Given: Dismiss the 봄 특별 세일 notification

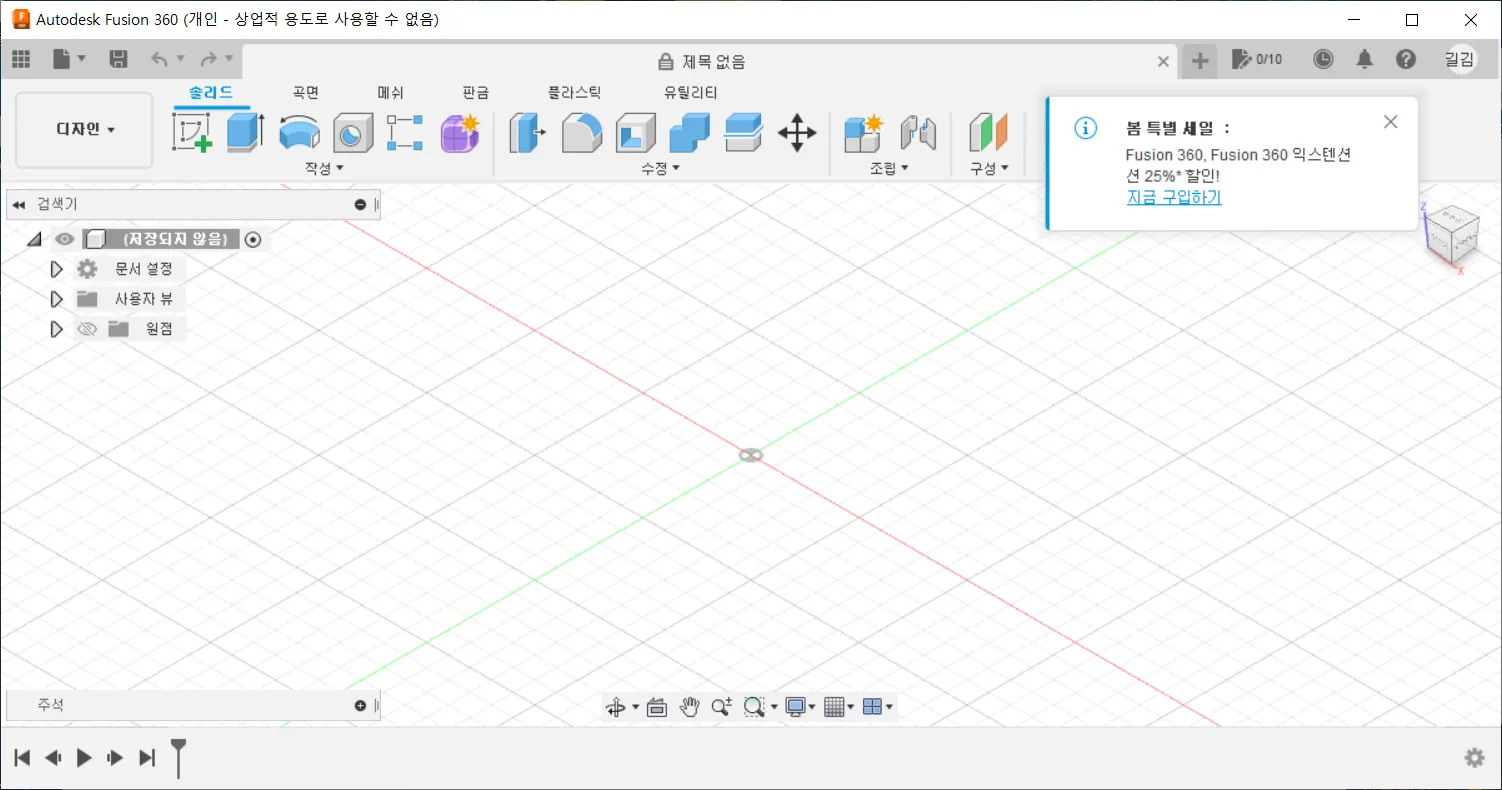Looking at the screenshot, I should click(1390, 122).
